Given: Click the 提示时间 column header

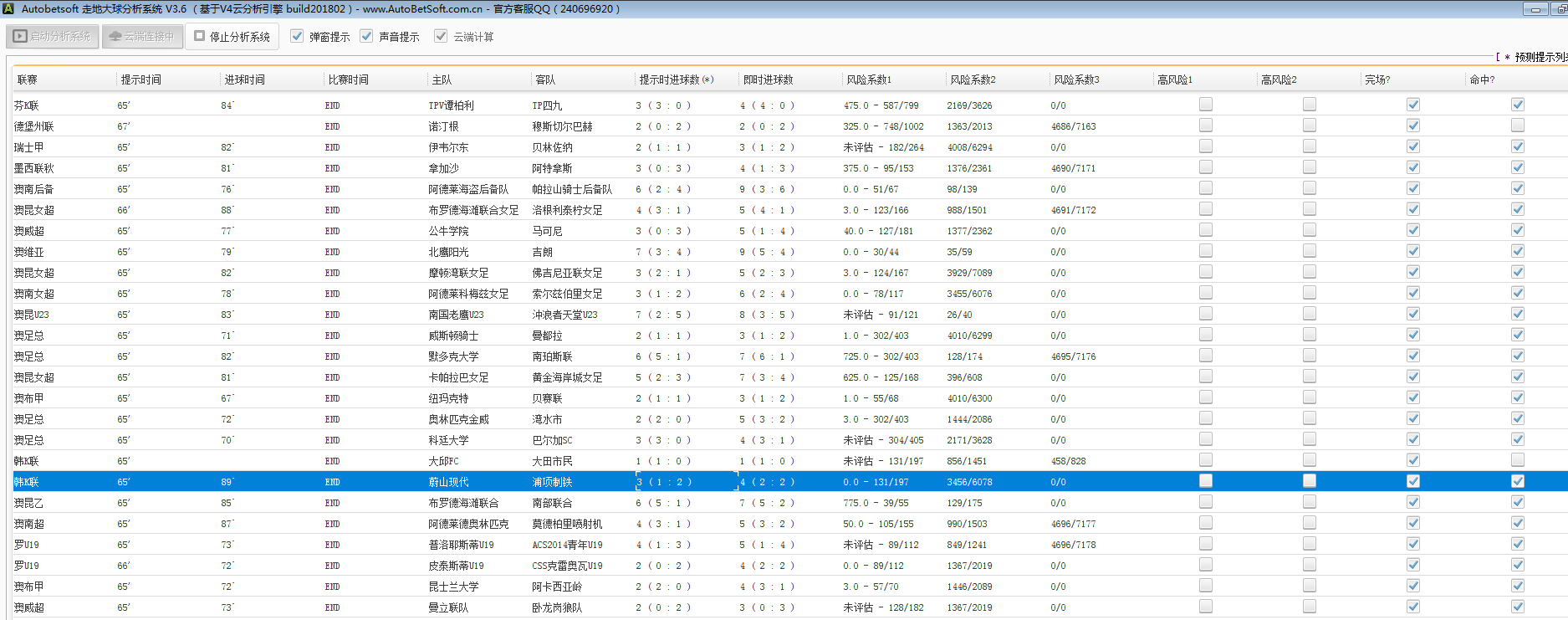Looking at the screenshot, I should click(140, 79).
